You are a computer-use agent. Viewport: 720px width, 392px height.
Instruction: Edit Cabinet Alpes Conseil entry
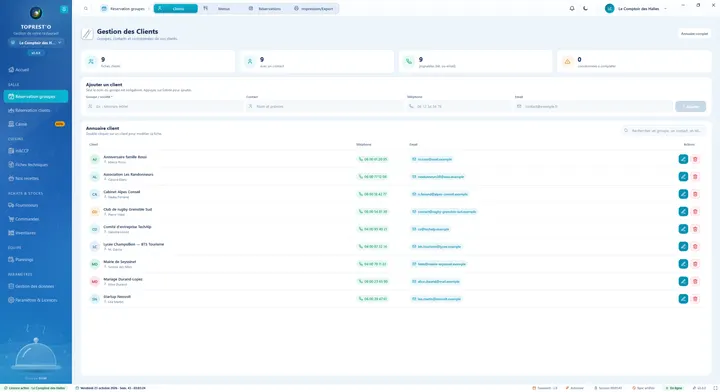coord(683,194)
